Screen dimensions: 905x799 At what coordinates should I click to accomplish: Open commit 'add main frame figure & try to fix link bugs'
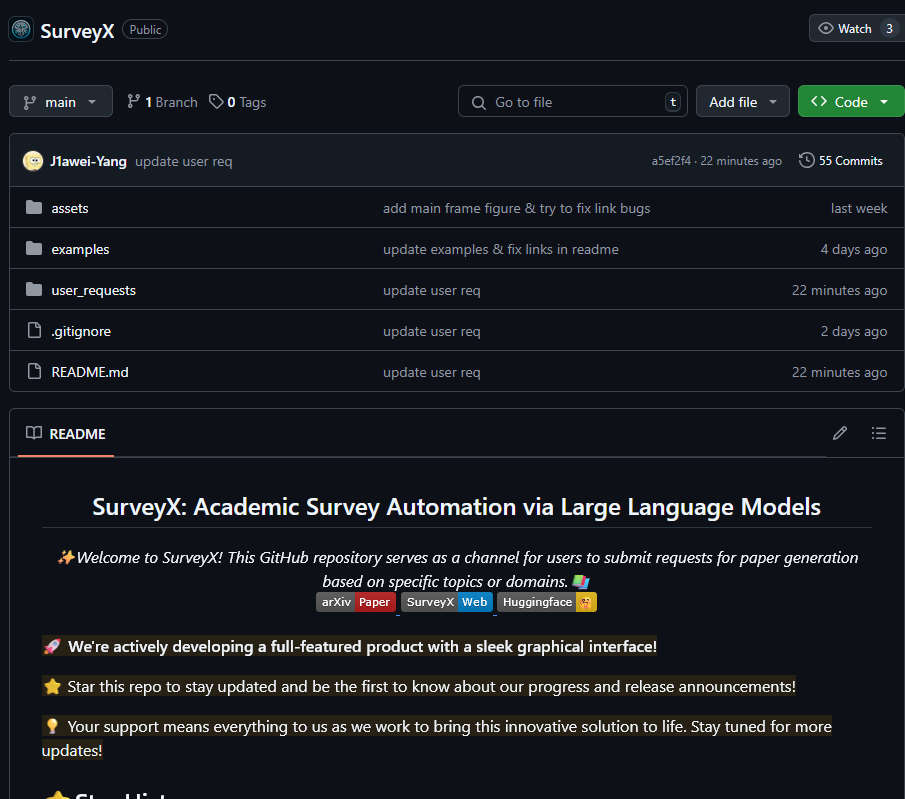click(517, 208)
